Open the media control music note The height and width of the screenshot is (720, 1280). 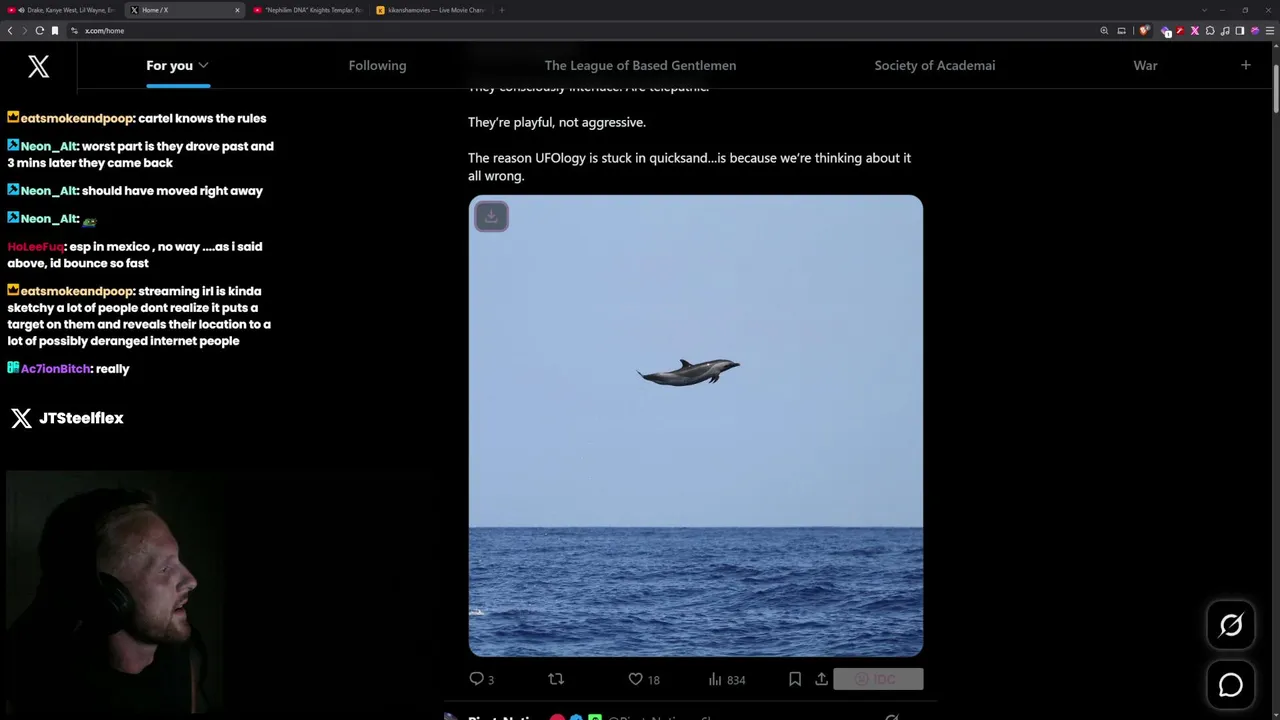pos(1225,31)
